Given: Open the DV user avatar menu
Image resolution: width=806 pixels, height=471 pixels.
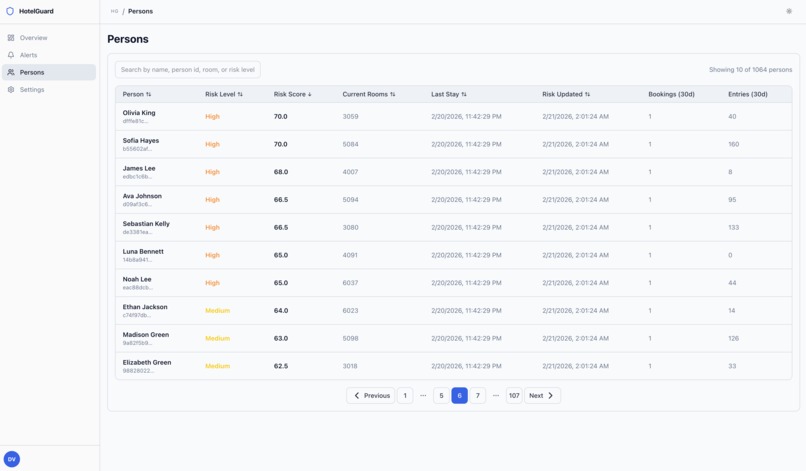Looking at the screenshot, I should point(12,459).
